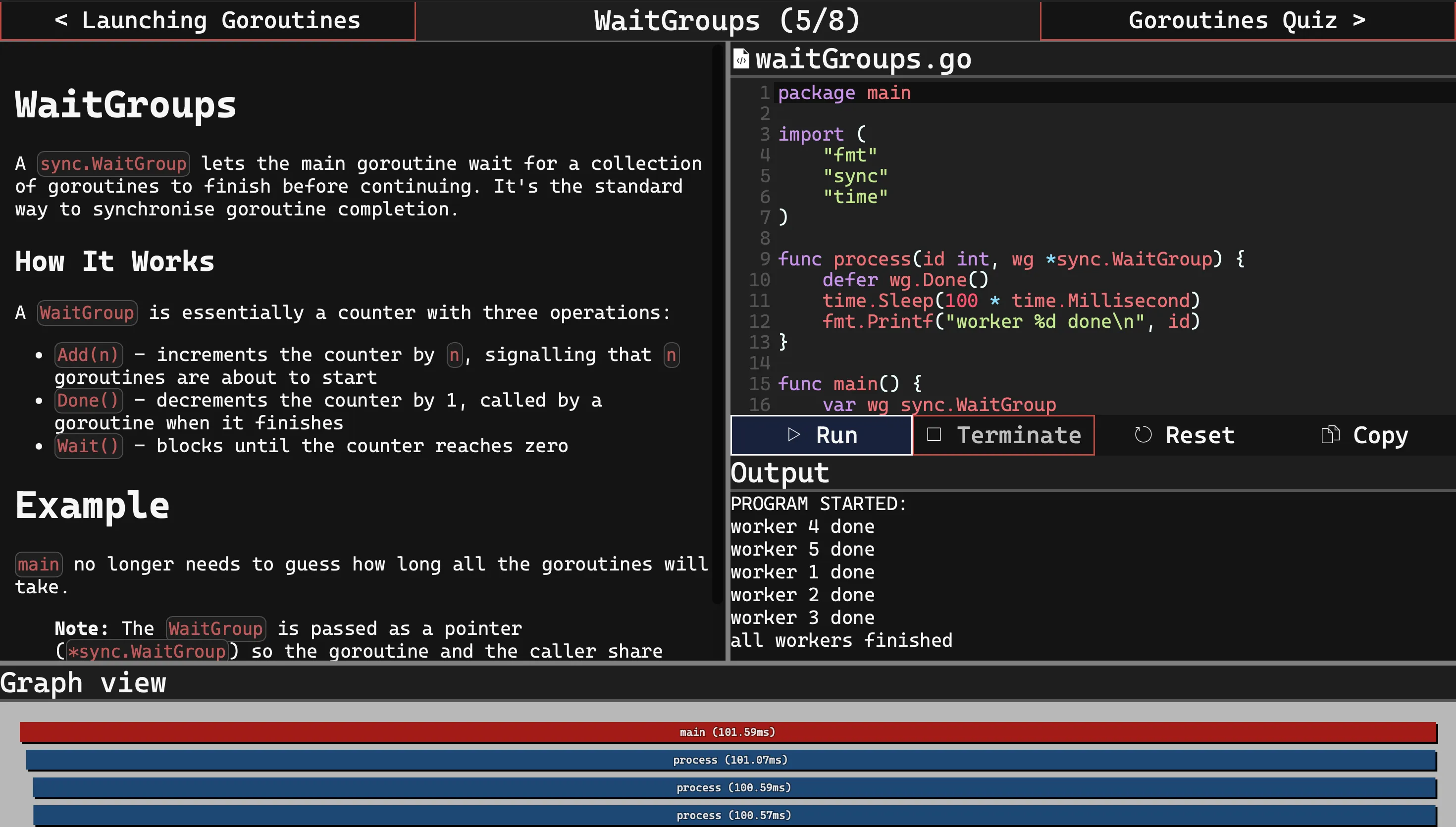
Task: Click the 'var wg sync.WaitGroup' code line
Action: [939, 405]
